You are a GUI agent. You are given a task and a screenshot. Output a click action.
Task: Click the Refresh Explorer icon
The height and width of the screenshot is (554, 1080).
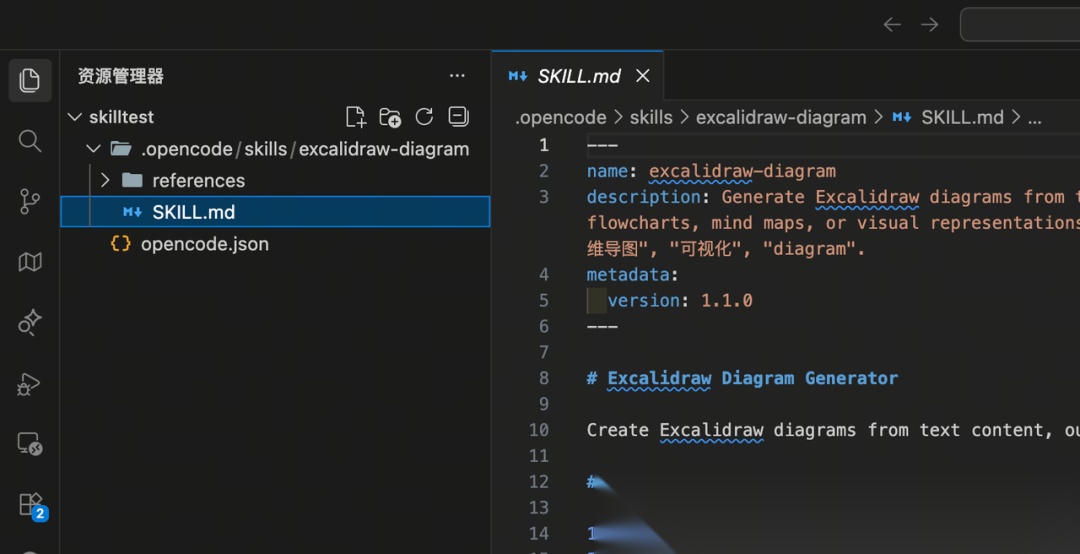pyautogui.click(x=424, y=116)
